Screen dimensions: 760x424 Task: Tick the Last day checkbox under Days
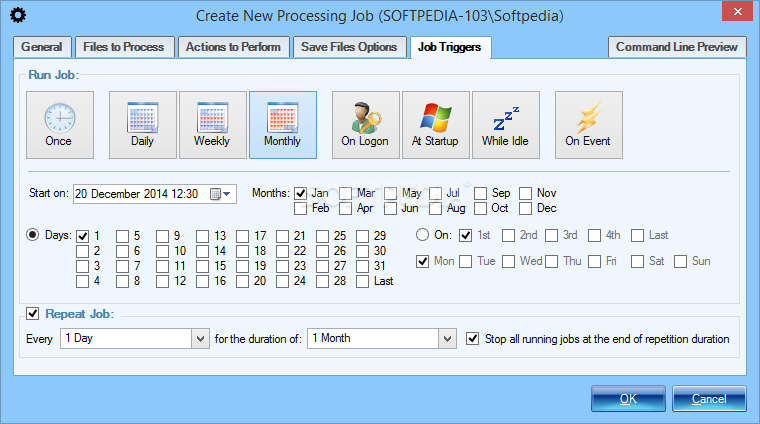click(x=363, y=281)
